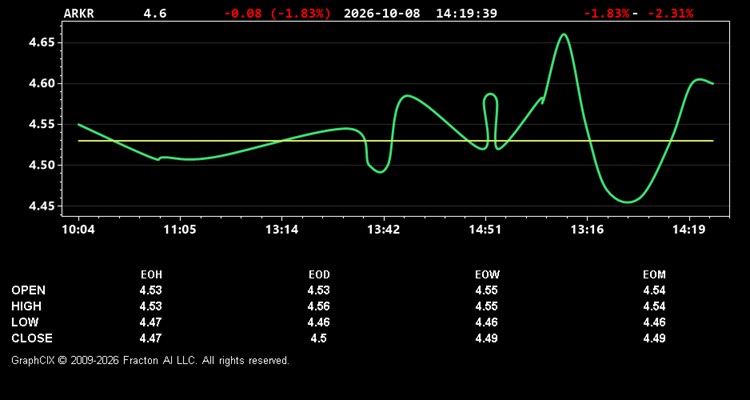The height and width of the screenshot is (400, 750).
Task: Select the EOD column header
Action: coord(319,275)
